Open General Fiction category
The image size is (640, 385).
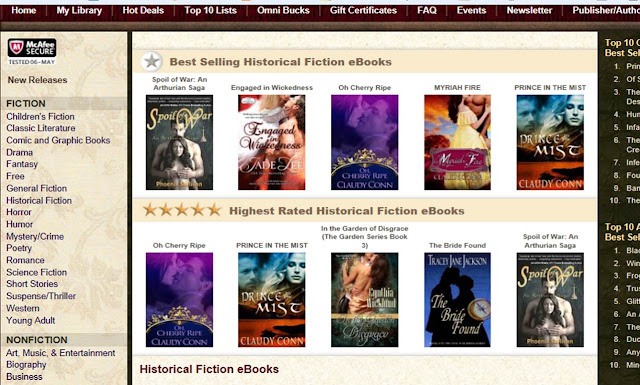point(36,188)
